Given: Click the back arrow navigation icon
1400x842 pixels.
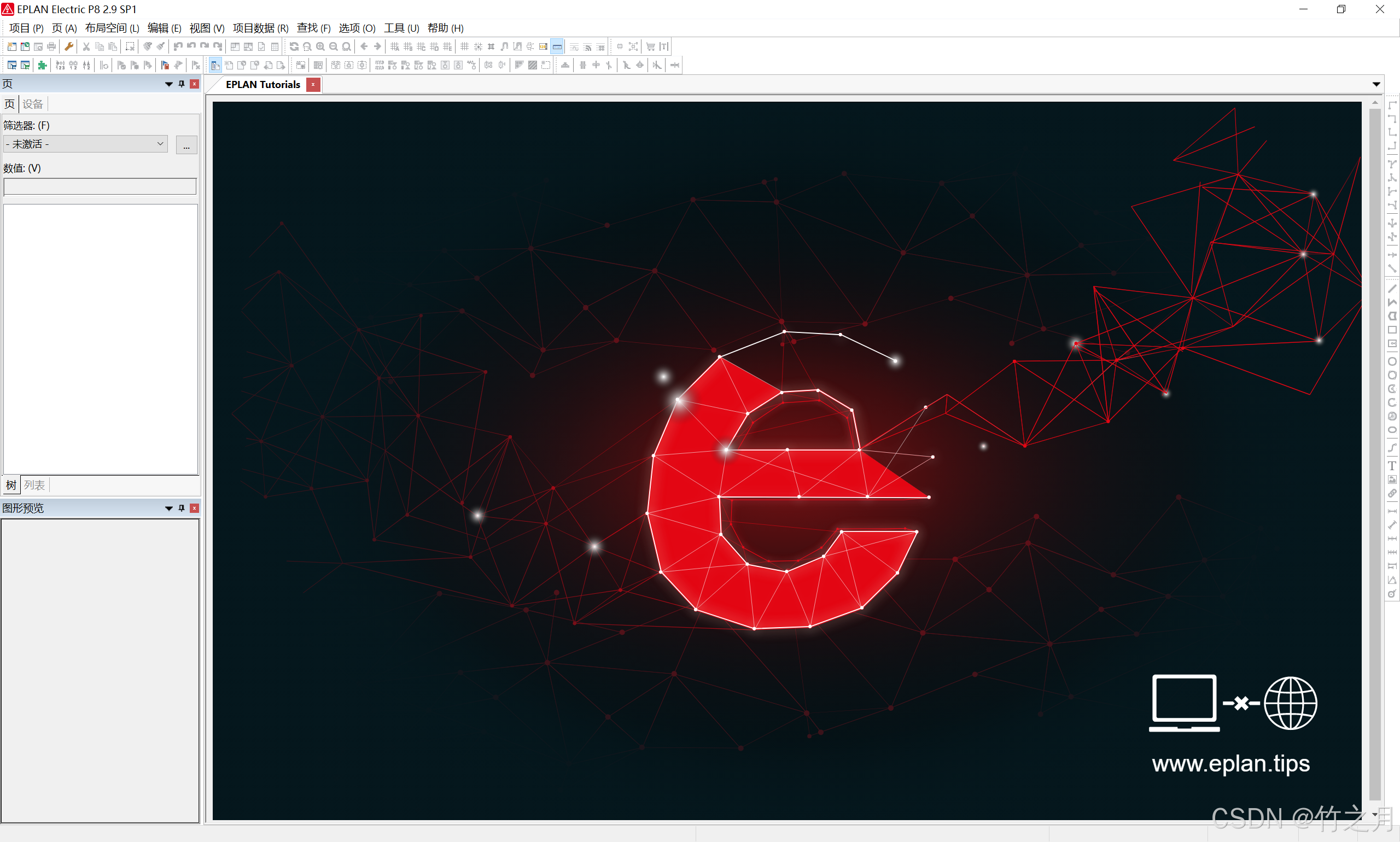Looking at the screenshot, I should pos(364,46).
